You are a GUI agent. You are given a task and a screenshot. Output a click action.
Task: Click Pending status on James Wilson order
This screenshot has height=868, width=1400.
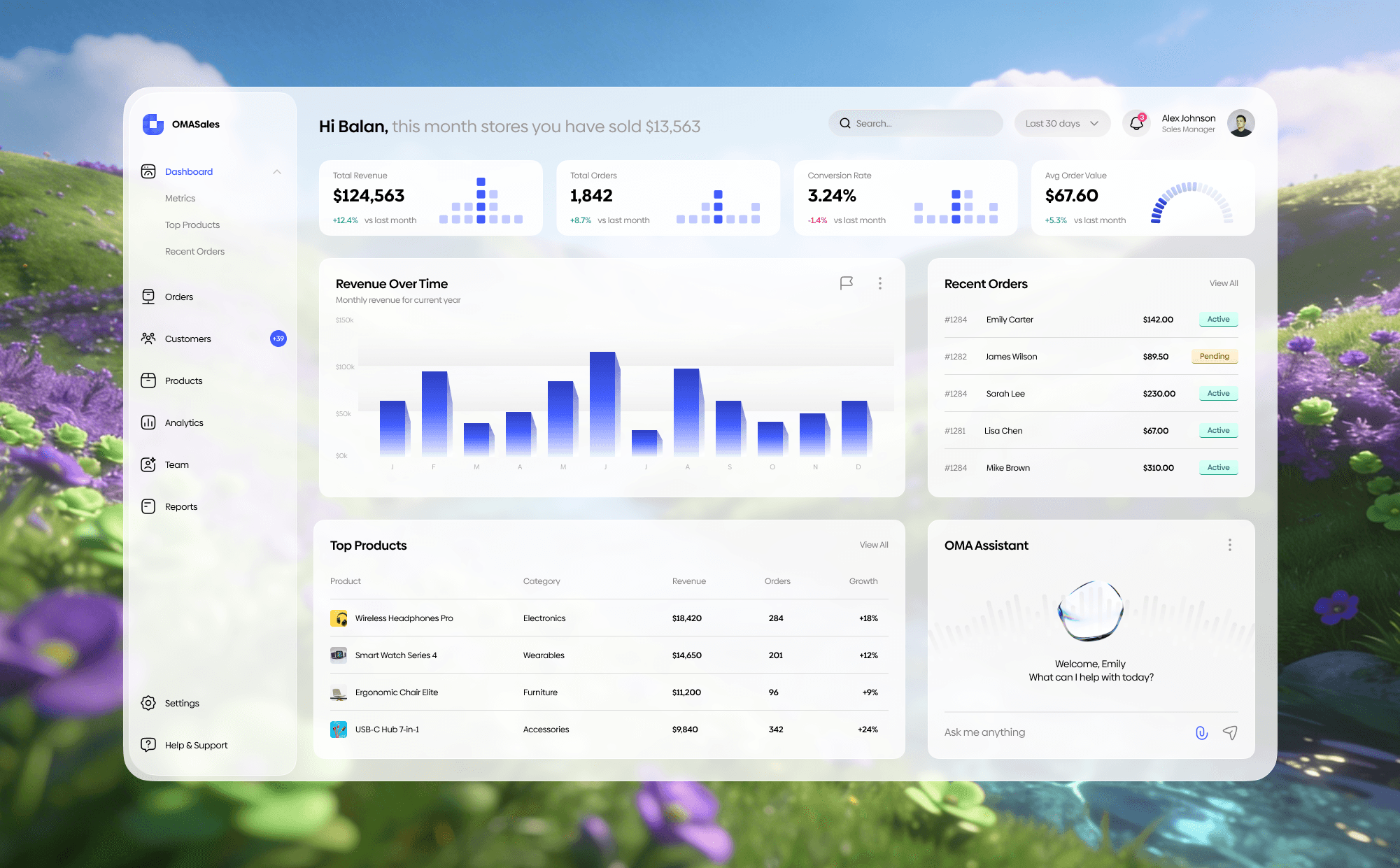coord(1214,357)
